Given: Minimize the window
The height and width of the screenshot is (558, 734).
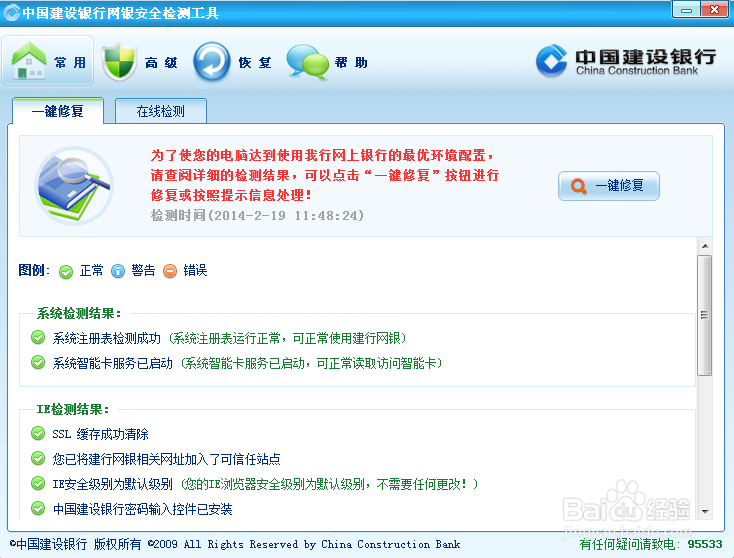Looking at the screenshot, I should [687, 10].
